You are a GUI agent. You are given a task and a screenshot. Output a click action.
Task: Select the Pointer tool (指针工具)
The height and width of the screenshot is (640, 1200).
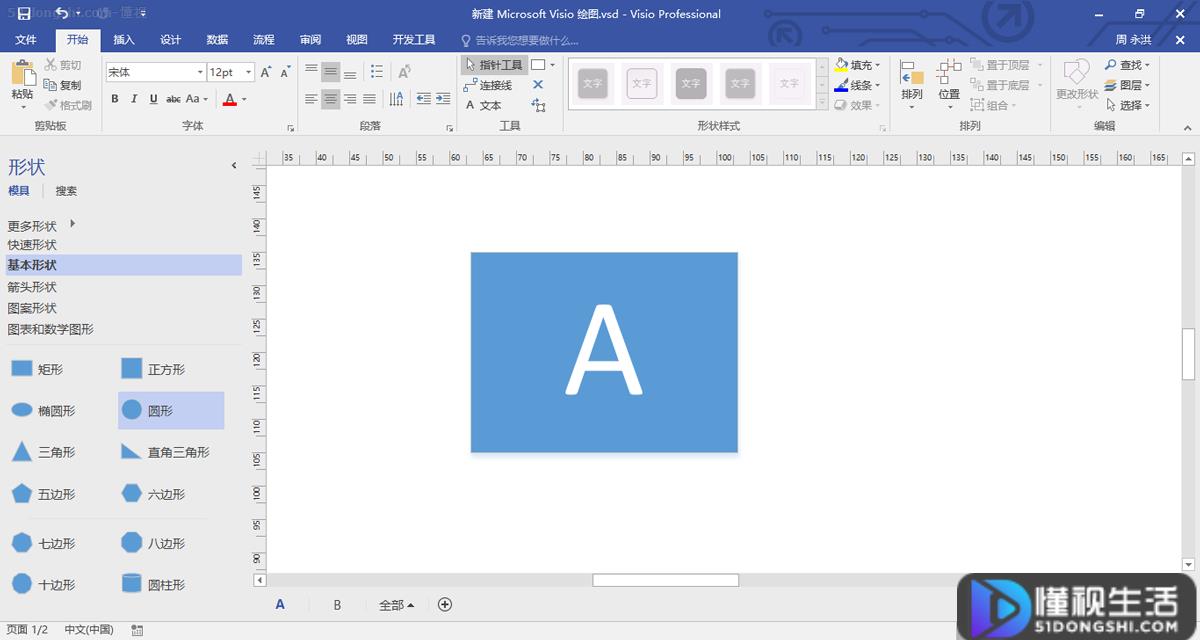click(x=494, y=65)
